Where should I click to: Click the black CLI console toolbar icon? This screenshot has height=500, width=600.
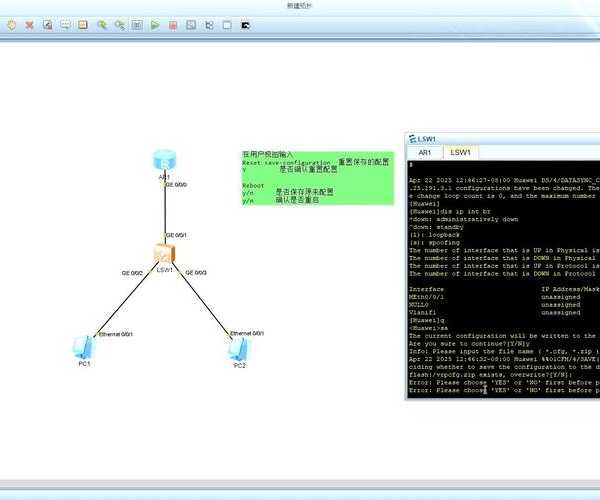point(245,24)
